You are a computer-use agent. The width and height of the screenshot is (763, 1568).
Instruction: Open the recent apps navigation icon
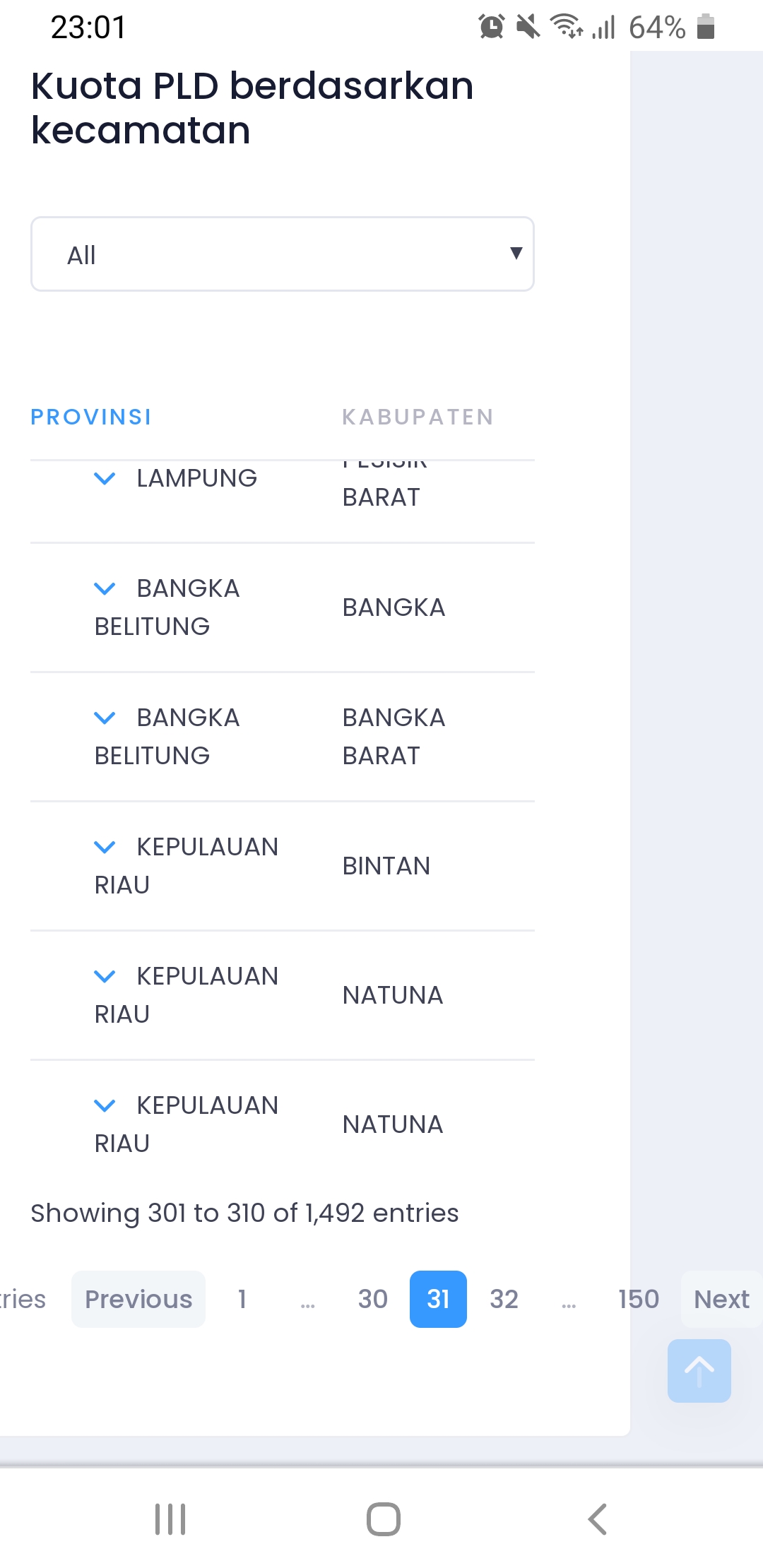click(170, 1519)
